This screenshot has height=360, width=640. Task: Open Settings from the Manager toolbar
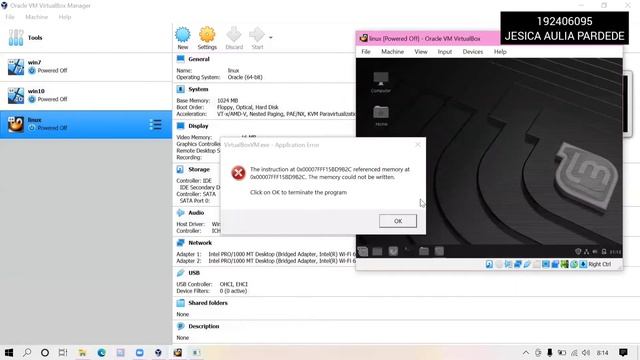click(207, 38)
